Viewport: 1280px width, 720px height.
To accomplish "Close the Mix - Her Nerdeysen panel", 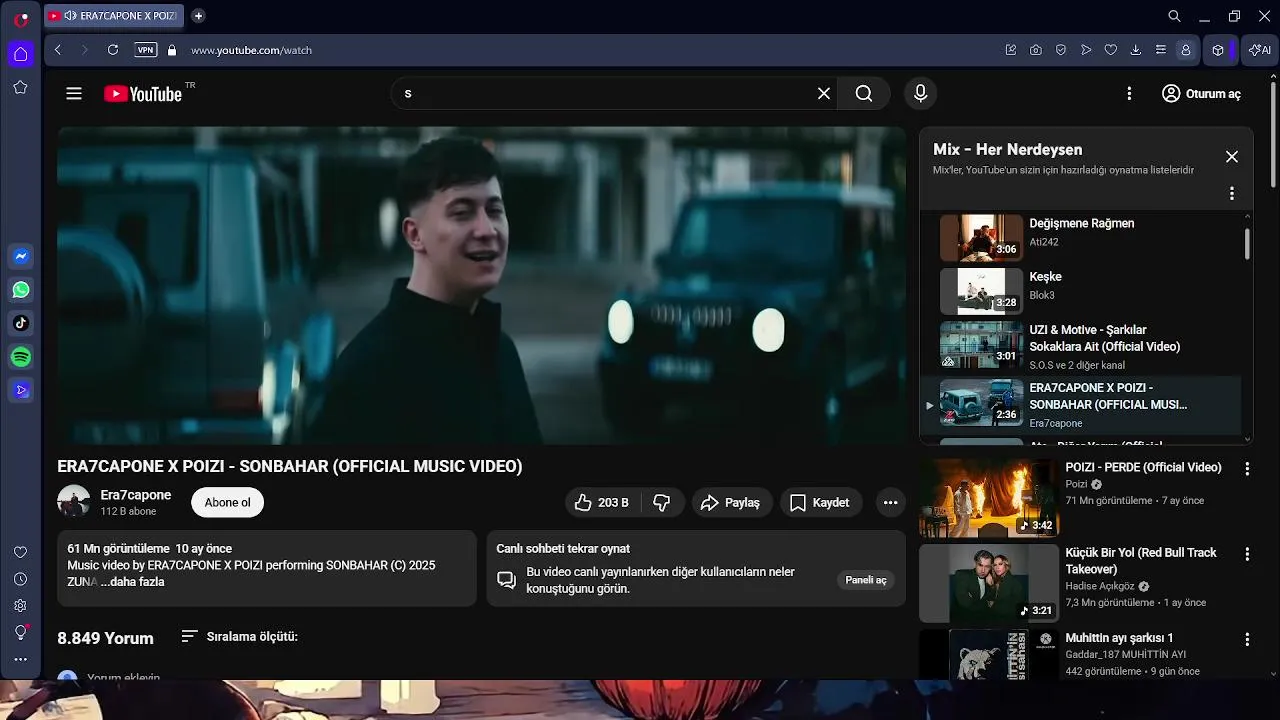I will [1232, 157].
